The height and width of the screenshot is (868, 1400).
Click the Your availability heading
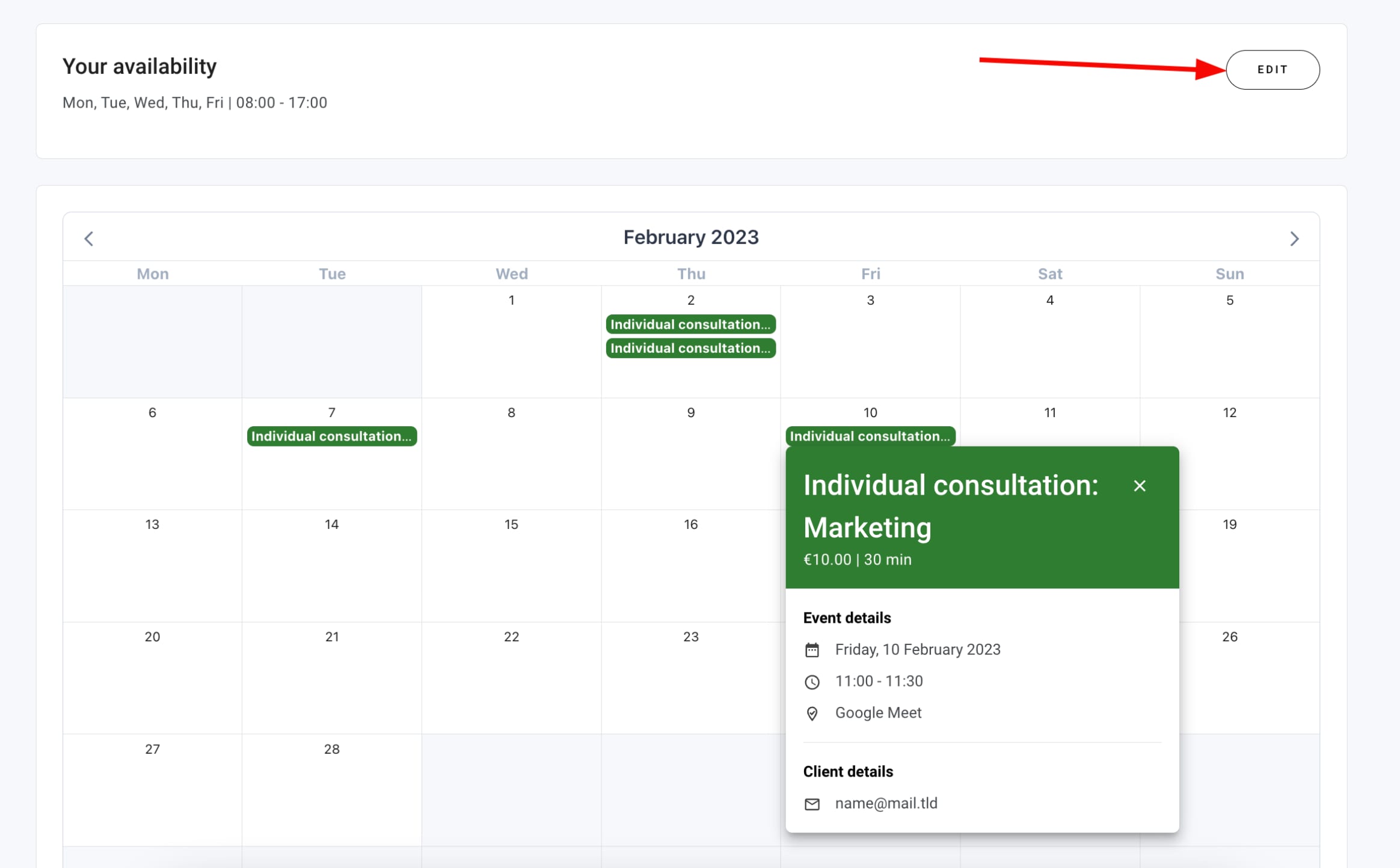pyautogui.click(x=140, y=67)
